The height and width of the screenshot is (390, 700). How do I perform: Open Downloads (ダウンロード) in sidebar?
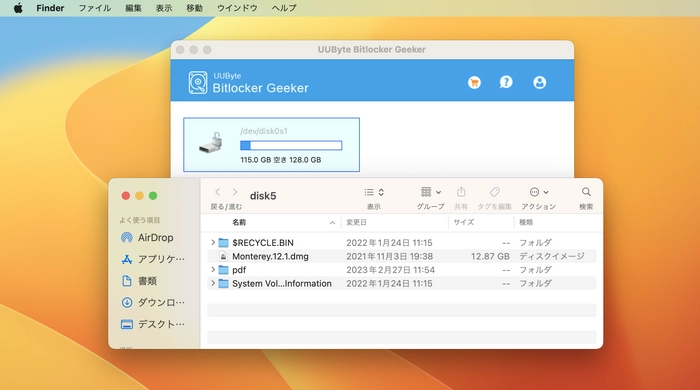click(153, 303)
